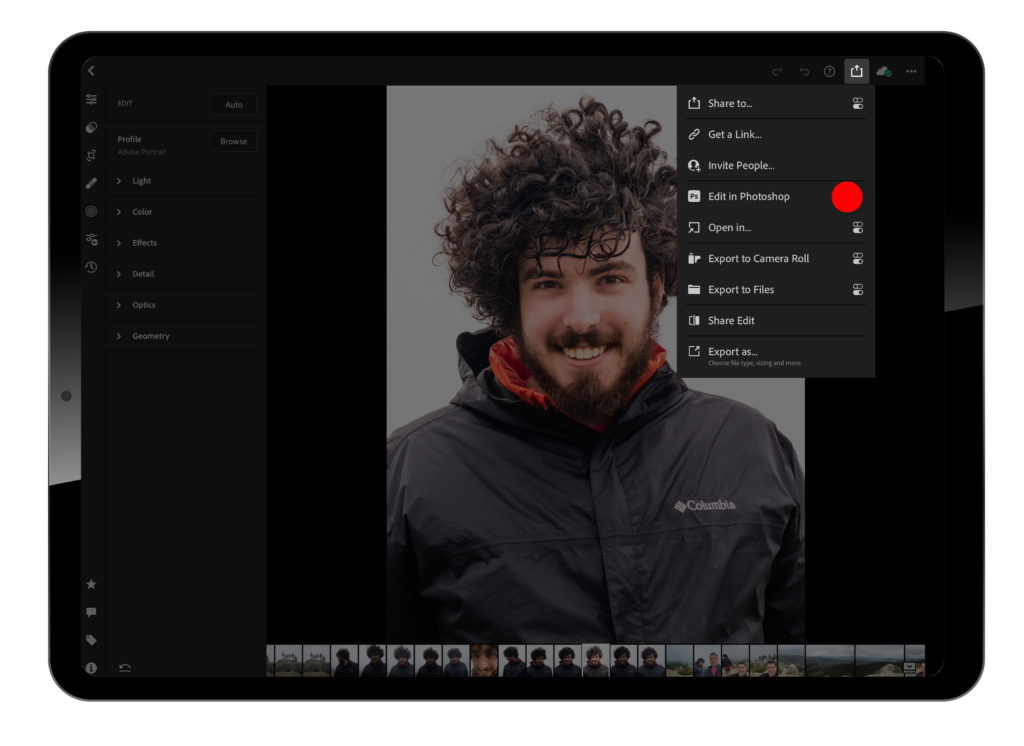Viewport: 1024px width, 746px height.
Task: Open the Help question-mark icon
Action: pyautogui.click(x=829, y=71)
